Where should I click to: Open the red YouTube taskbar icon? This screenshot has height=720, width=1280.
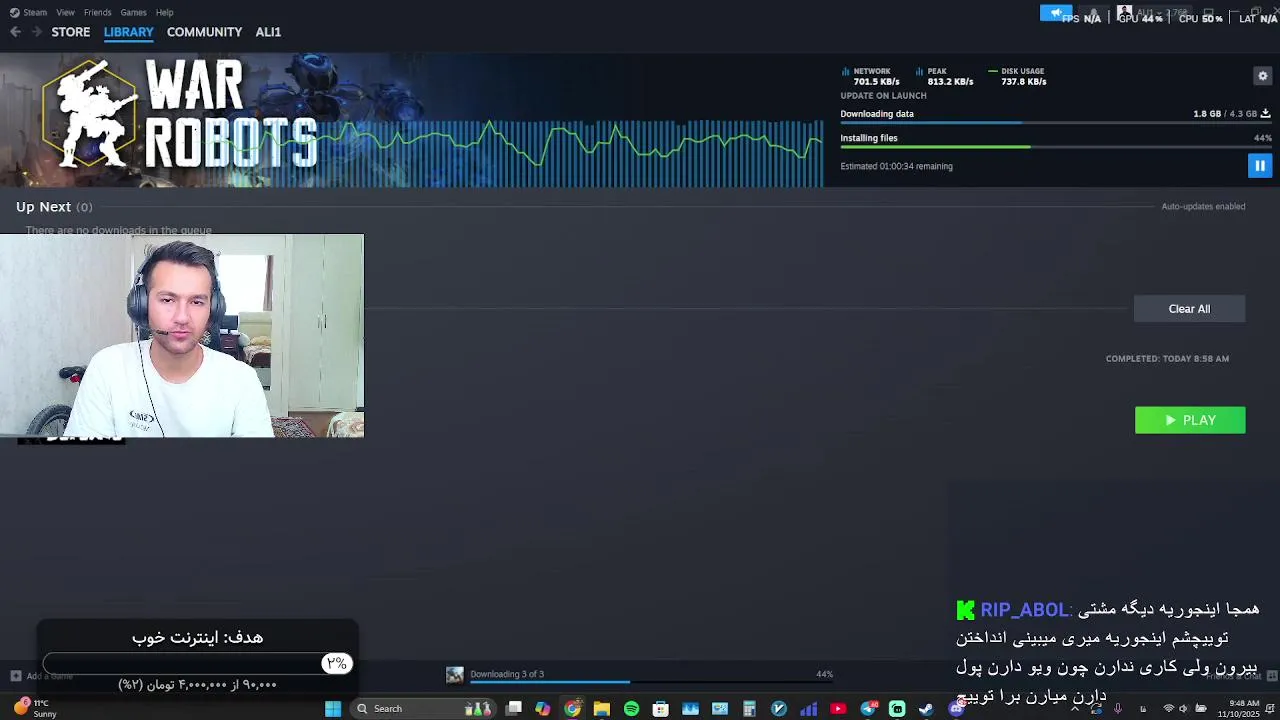838,709
